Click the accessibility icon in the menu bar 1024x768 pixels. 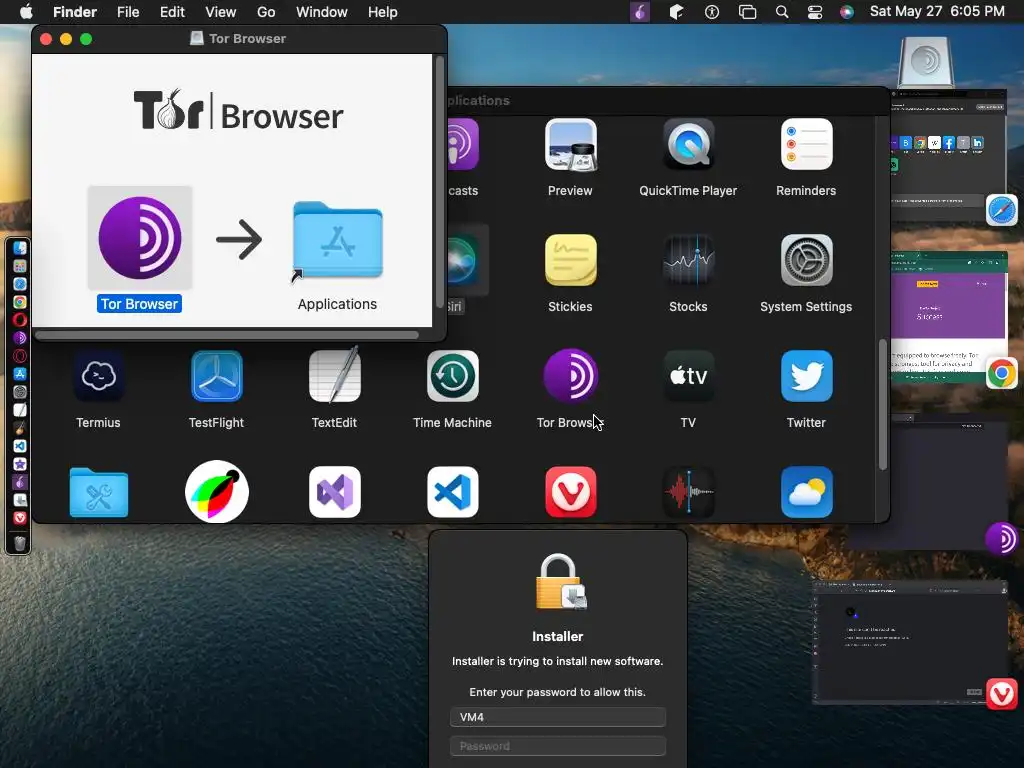(x=712, y=12)
